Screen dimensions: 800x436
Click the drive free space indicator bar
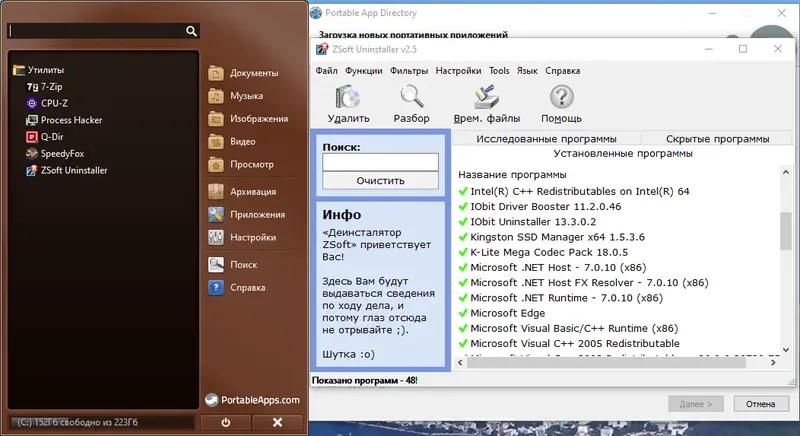102,422
